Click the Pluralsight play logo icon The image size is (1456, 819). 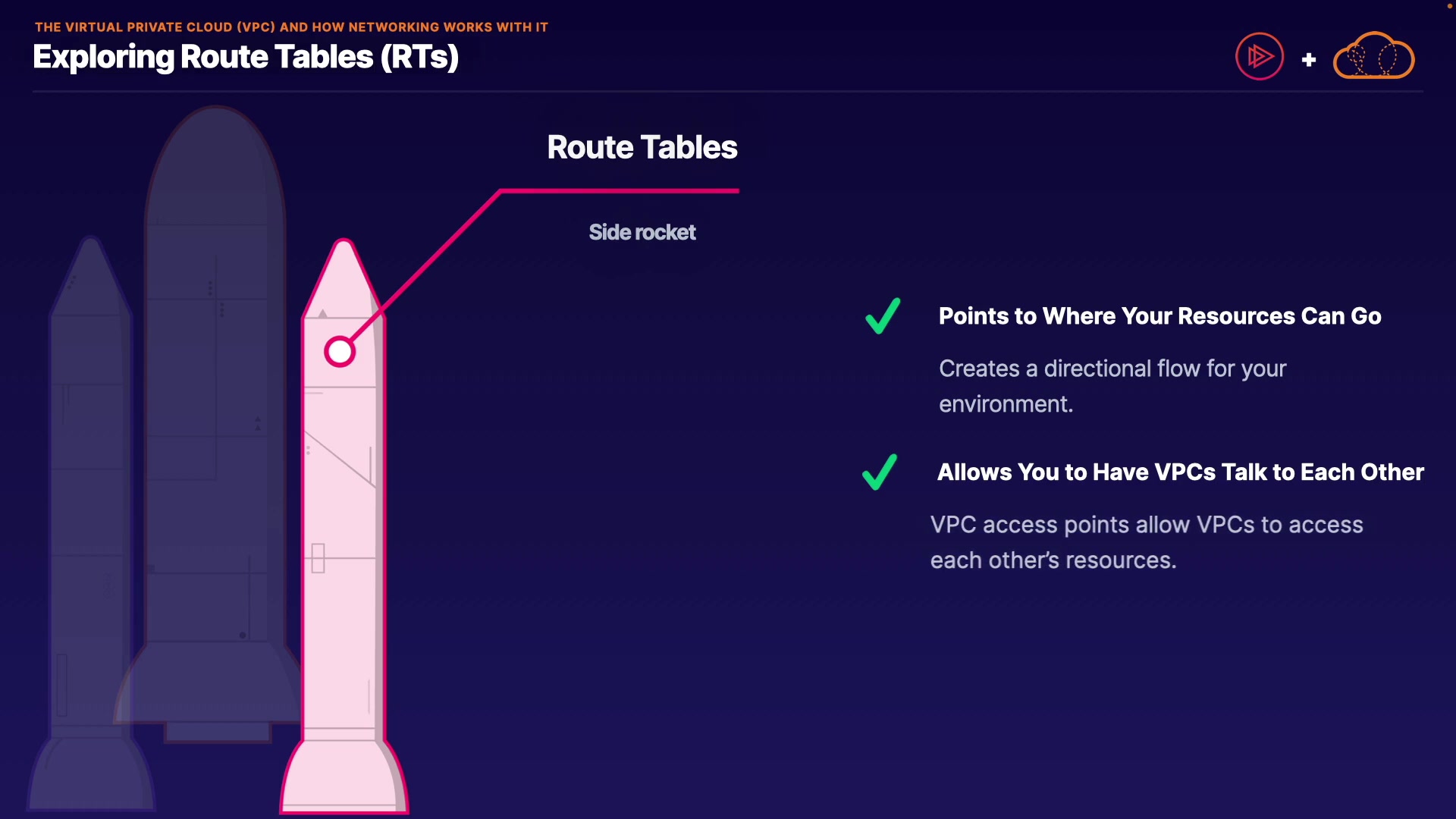pyautogui.click(x=1259, y=56)
